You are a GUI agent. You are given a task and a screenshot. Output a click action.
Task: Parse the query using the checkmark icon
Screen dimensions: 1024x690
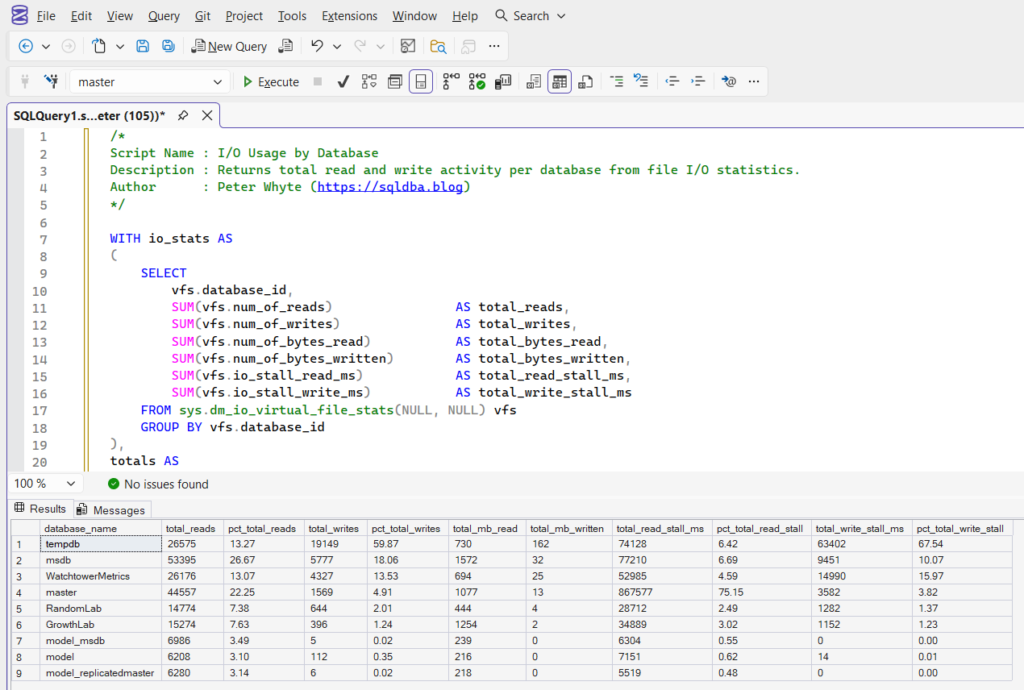pos(343,82)
